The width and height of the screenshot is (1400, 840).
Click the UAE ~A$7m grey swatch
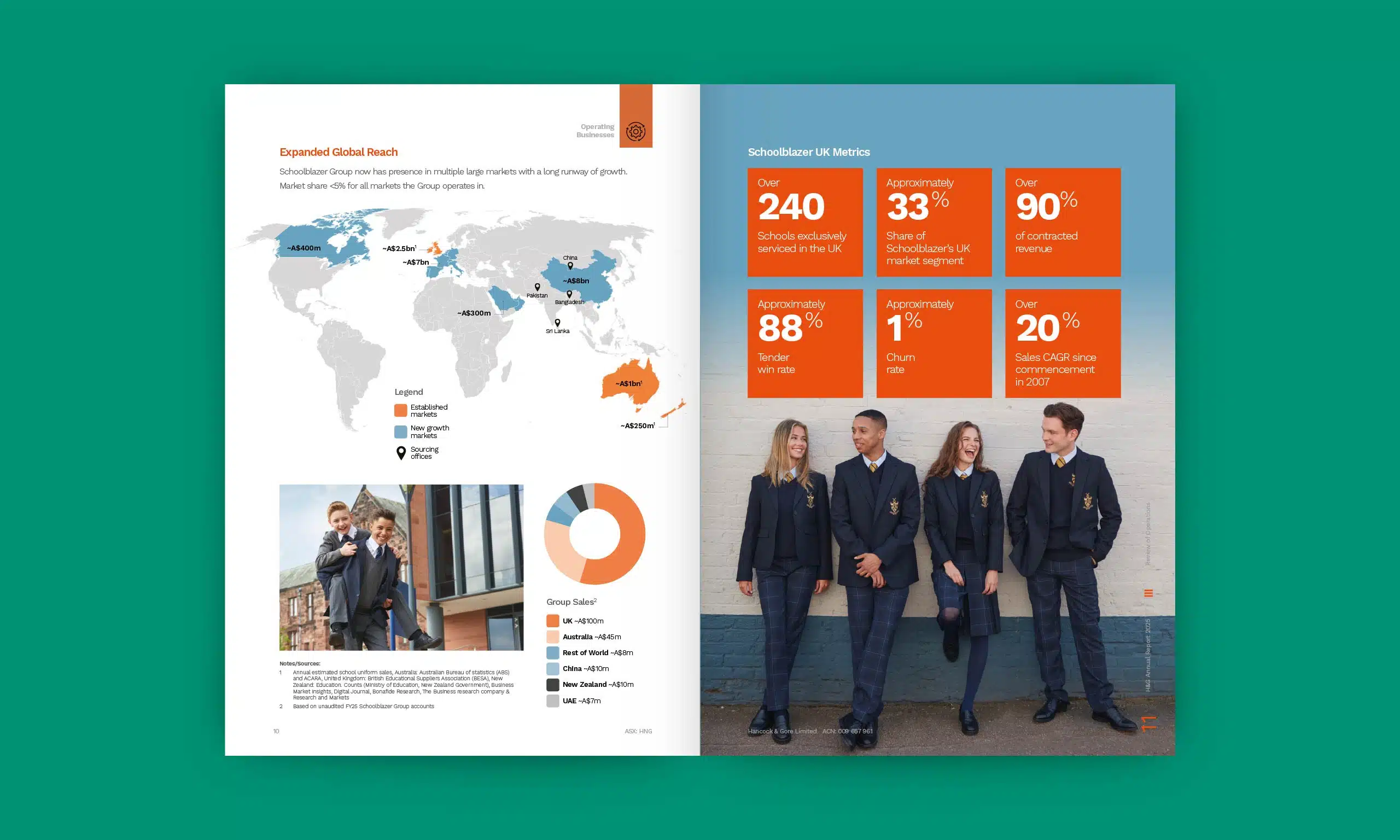(553, 701)
